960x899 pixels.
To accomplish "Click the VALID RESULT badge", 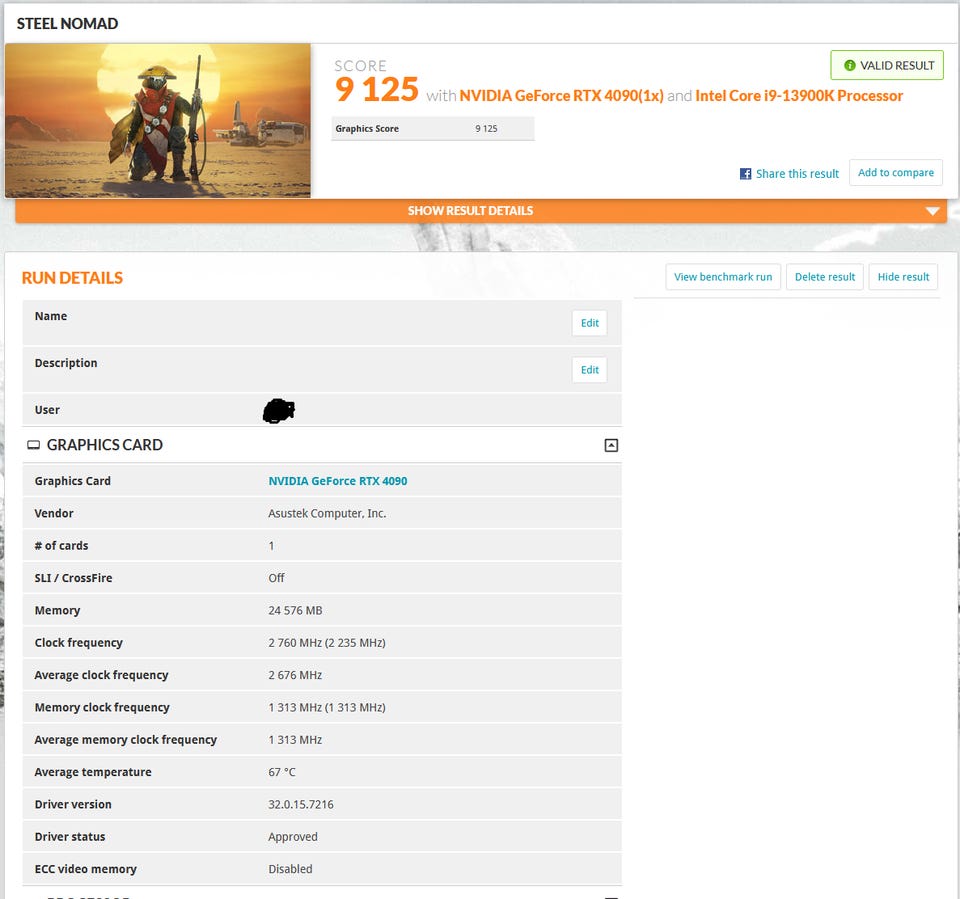I will pos(887,65).
